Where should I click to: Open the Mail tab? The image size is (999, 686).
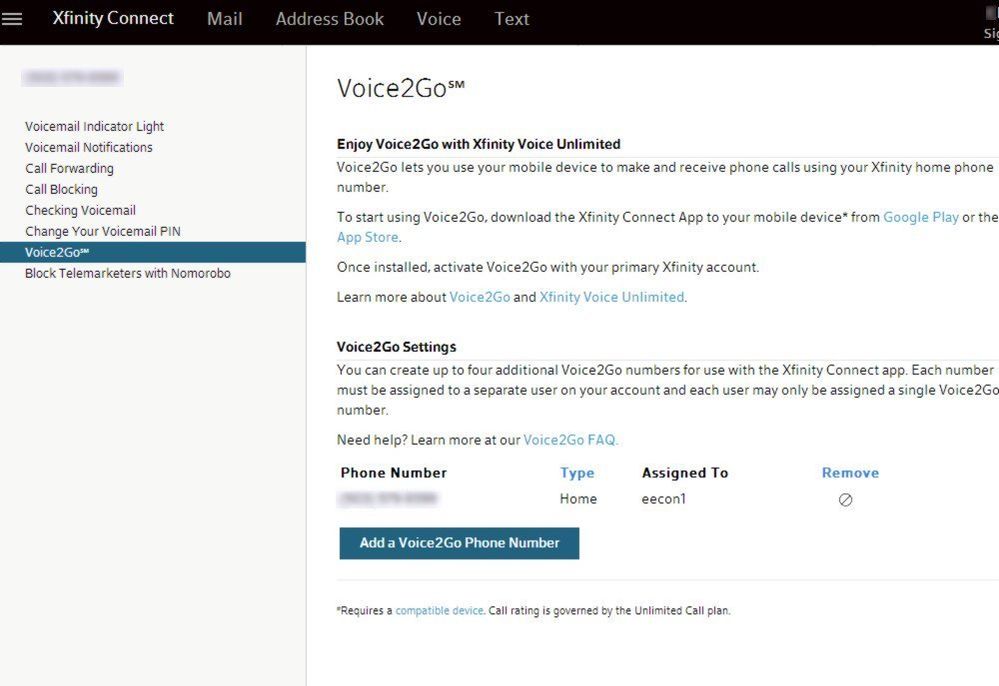224,19
